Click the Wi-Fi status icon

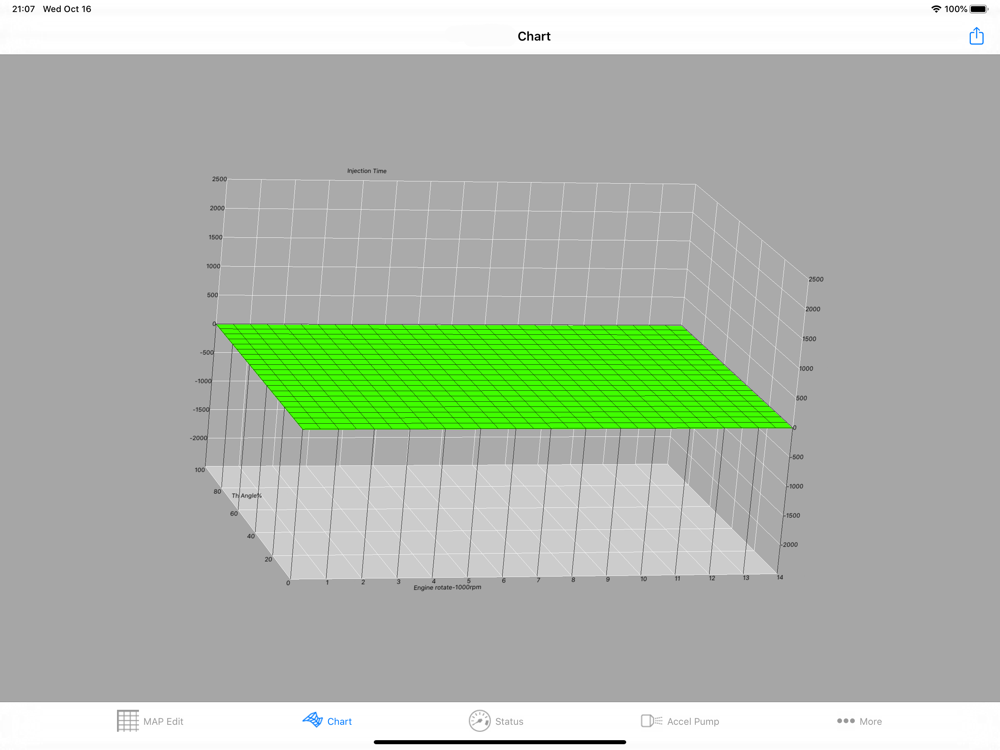(x=936, y=9)
